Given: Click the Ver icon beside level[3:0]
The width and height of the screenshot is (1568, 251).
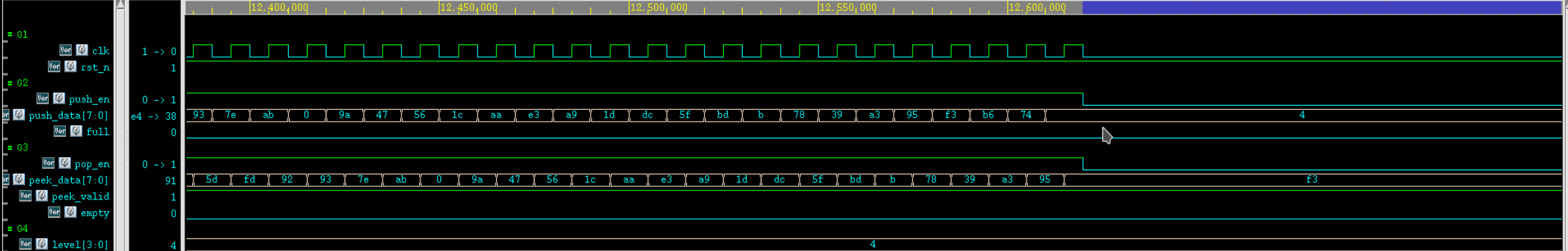Looking at the screenshot, I should tap(26, 244).
